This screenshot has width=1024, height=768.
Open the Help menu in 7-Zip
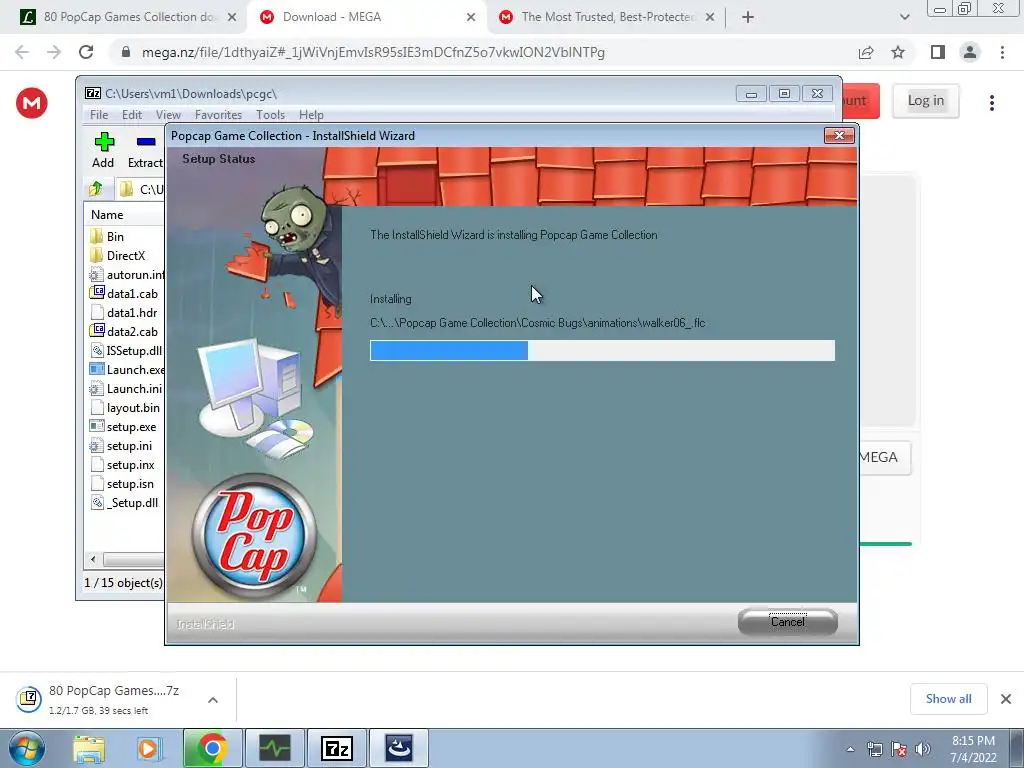click(x=312, y=114)
